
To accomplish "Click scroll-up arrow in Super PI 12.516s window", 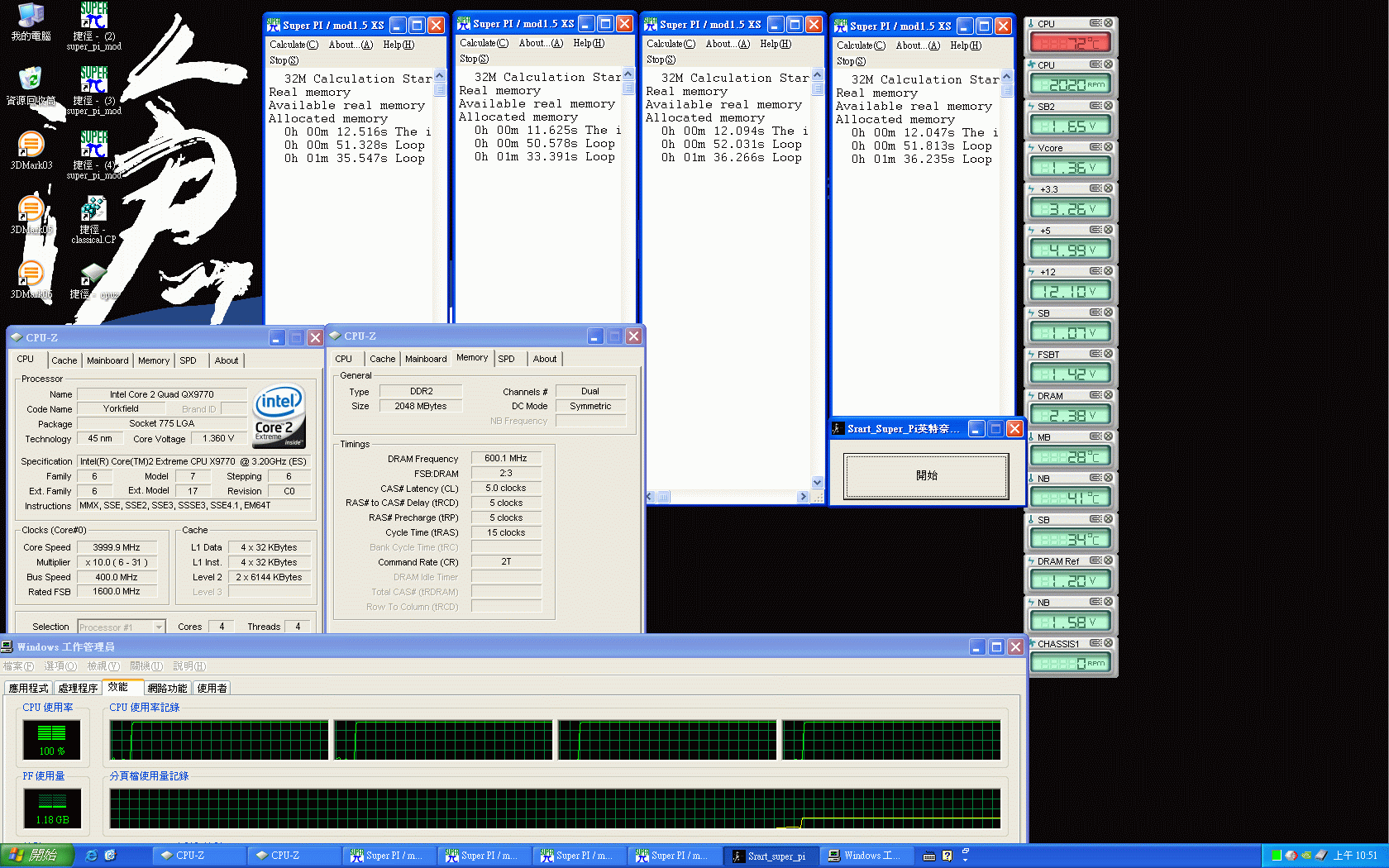I will pos(440,77).
